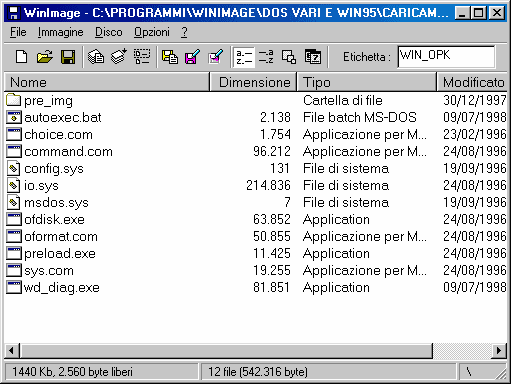Select the ofdisk.exe file icon
The image size is (511, 384).
[14, 219]
